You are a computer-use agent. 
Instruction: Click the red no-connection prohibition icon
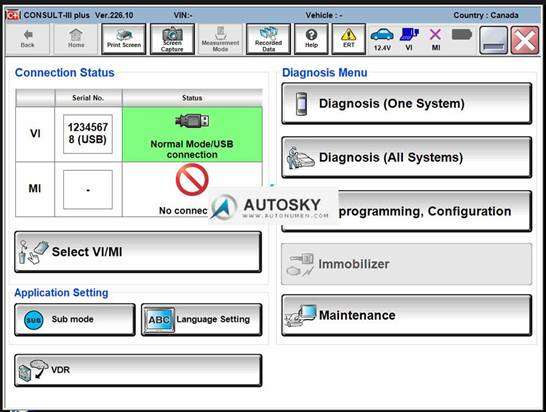click(192, 179)
